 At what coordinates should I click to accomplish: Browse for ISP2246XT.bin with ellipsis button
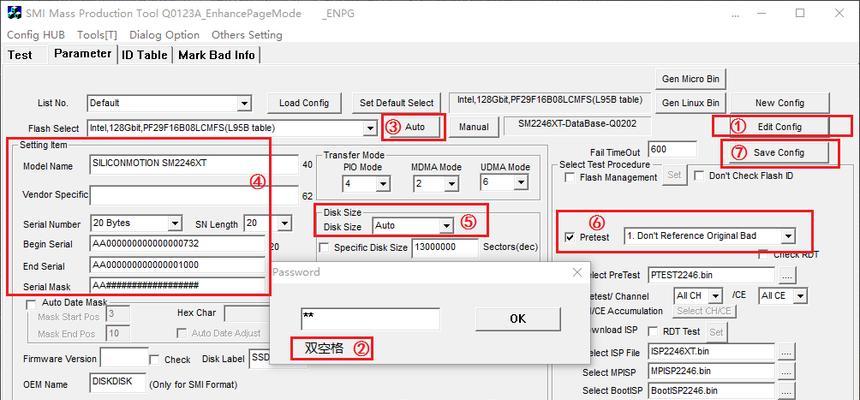pos(787,352)
